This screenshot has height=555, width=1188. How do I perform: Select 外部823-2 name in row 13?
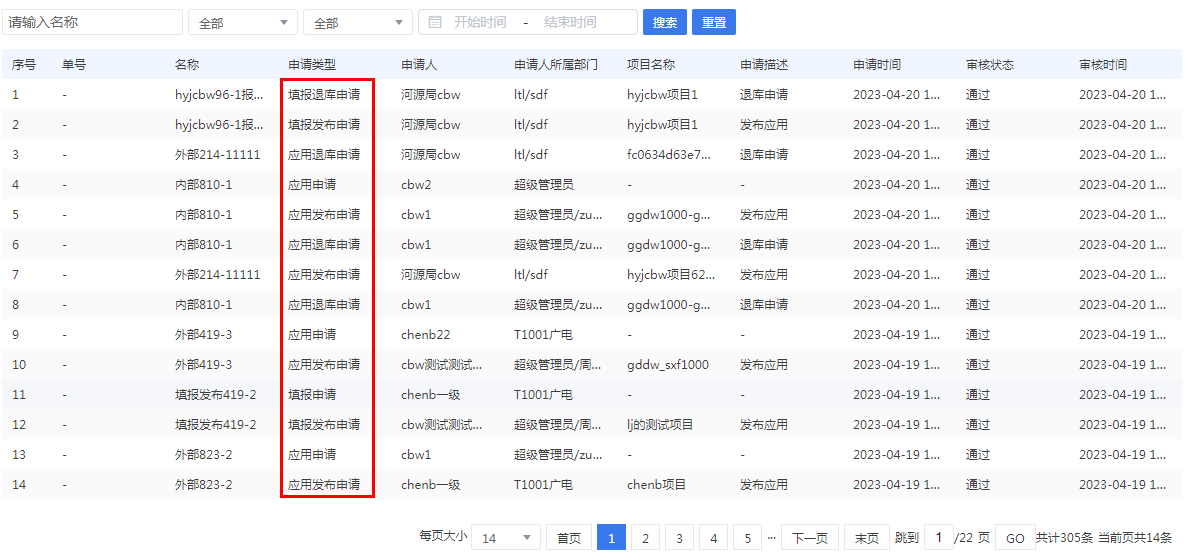tap(203, 454)
